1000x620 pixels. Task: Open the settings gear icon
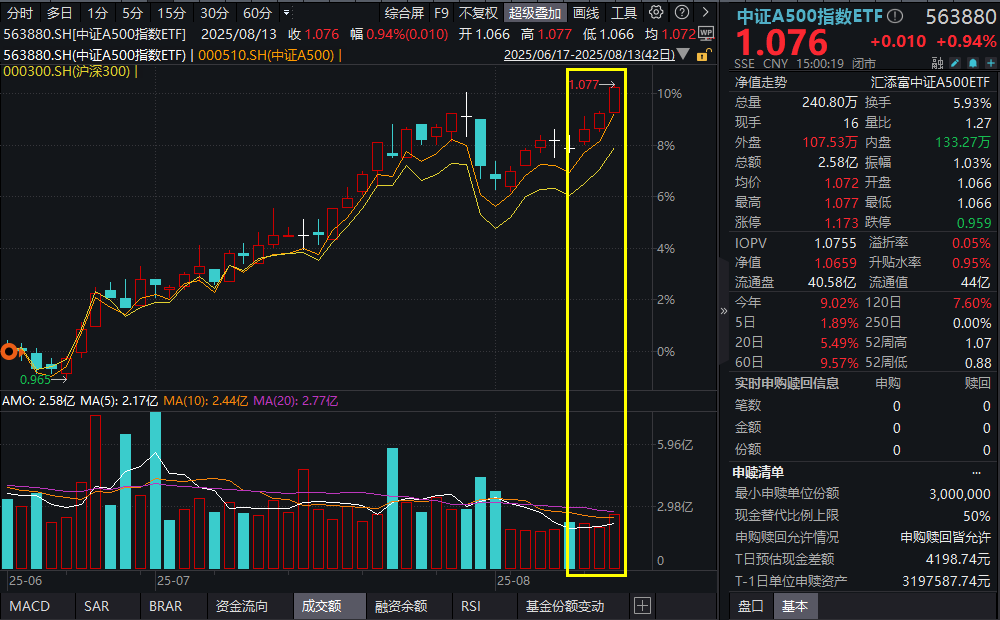(655, 13)
